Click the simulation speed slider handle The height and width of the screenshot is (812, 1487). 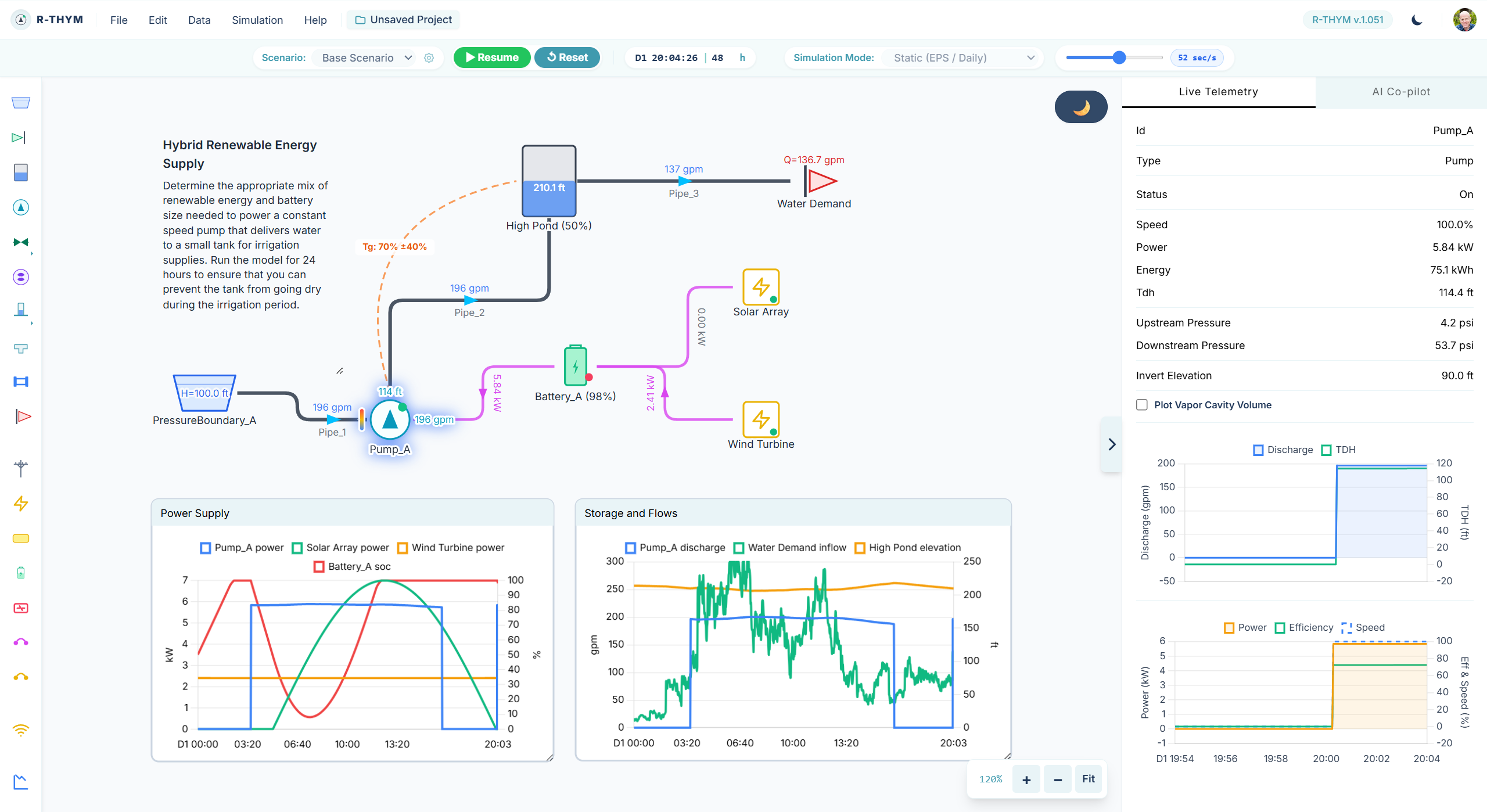tap(1119, 58)
